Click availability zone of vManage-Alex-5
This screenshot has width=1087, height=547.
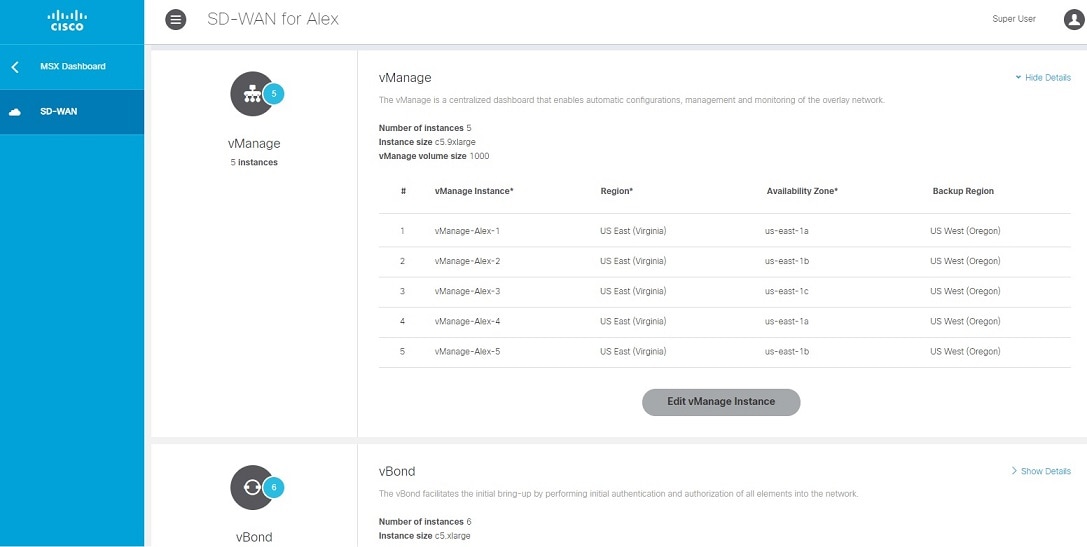tap(787, 351)
